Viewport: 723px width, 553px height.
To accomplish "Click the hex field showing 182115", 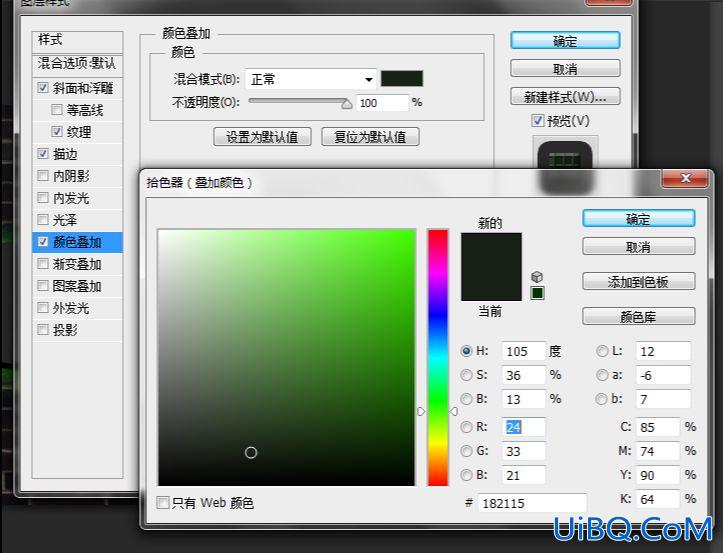I will pos(532,503).
